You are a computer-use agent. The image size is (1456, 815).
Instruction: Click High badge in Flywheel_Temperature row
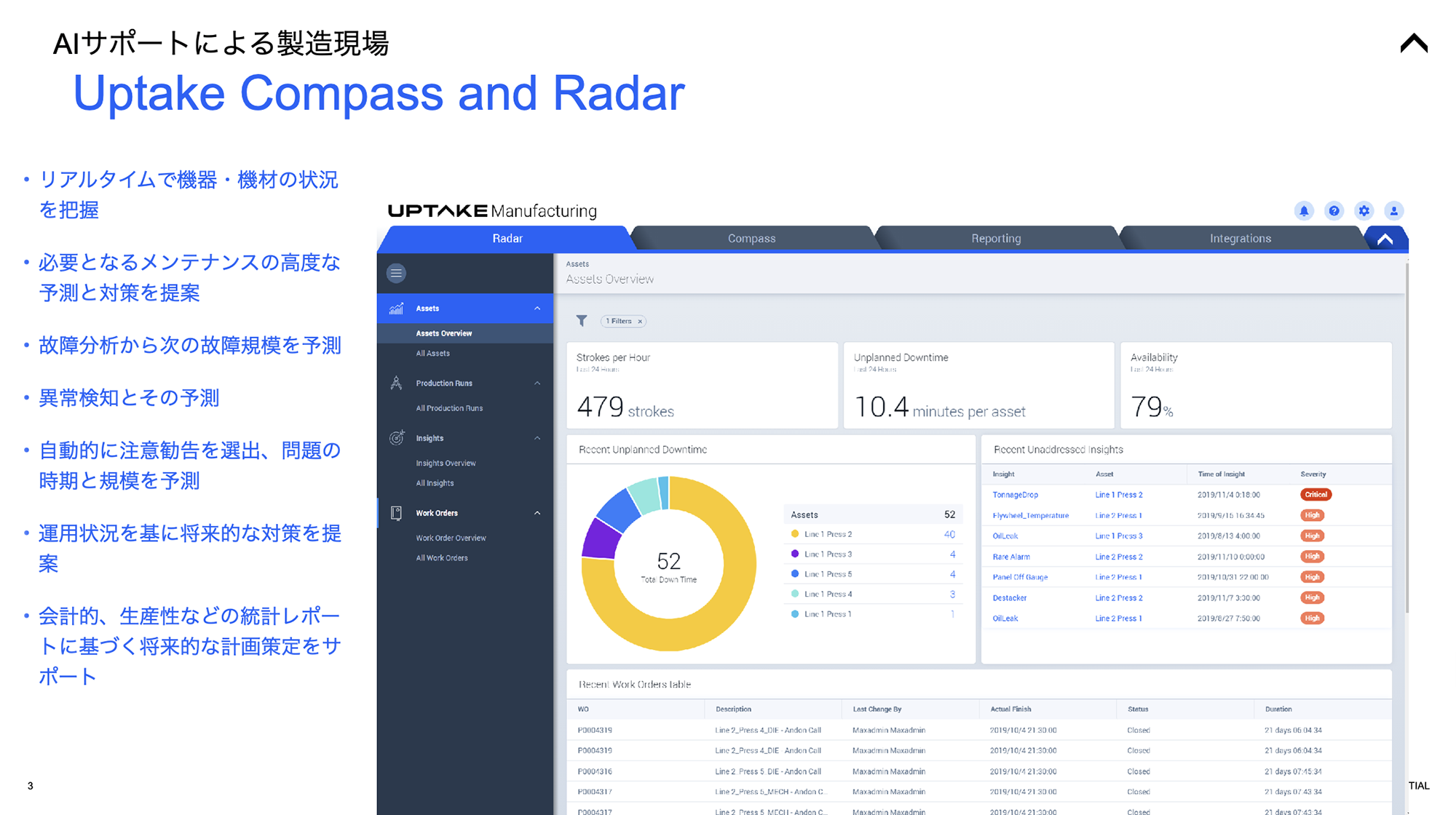1312,515
